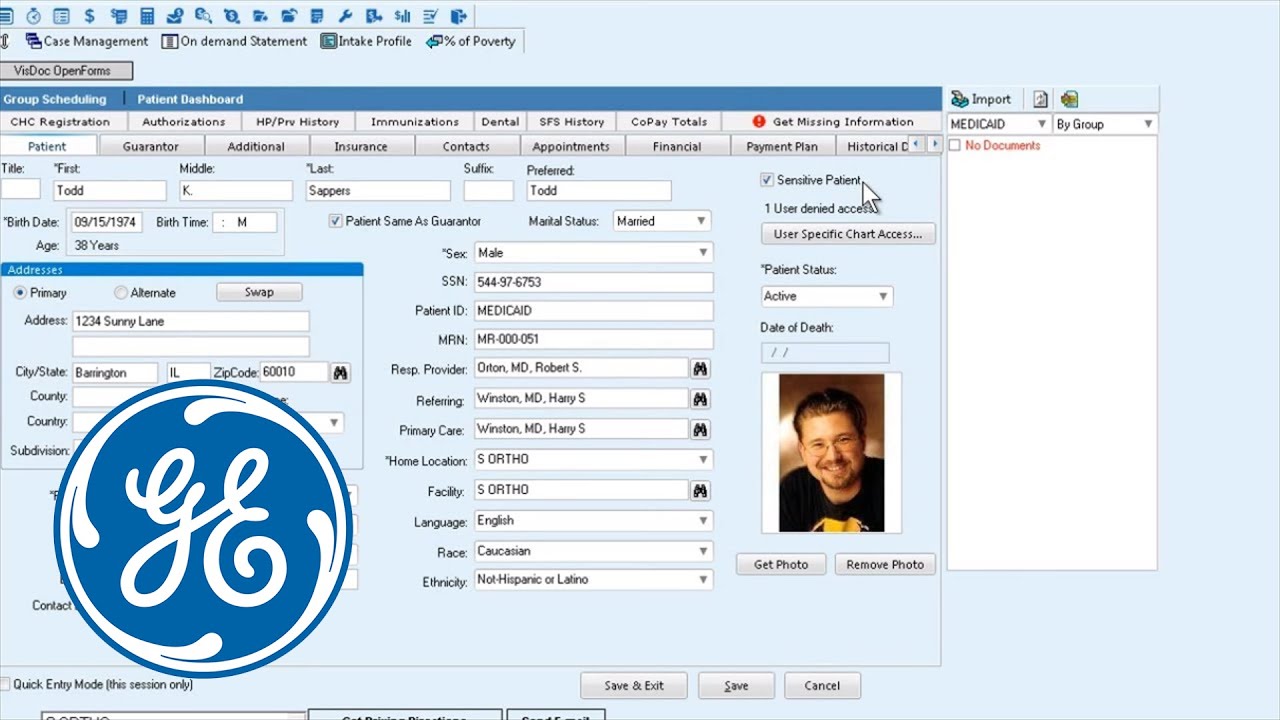This screenshot has height=720, width=1280.
Task: Open the Intake Profile toolbar item
Action: (x=365, y=41)
